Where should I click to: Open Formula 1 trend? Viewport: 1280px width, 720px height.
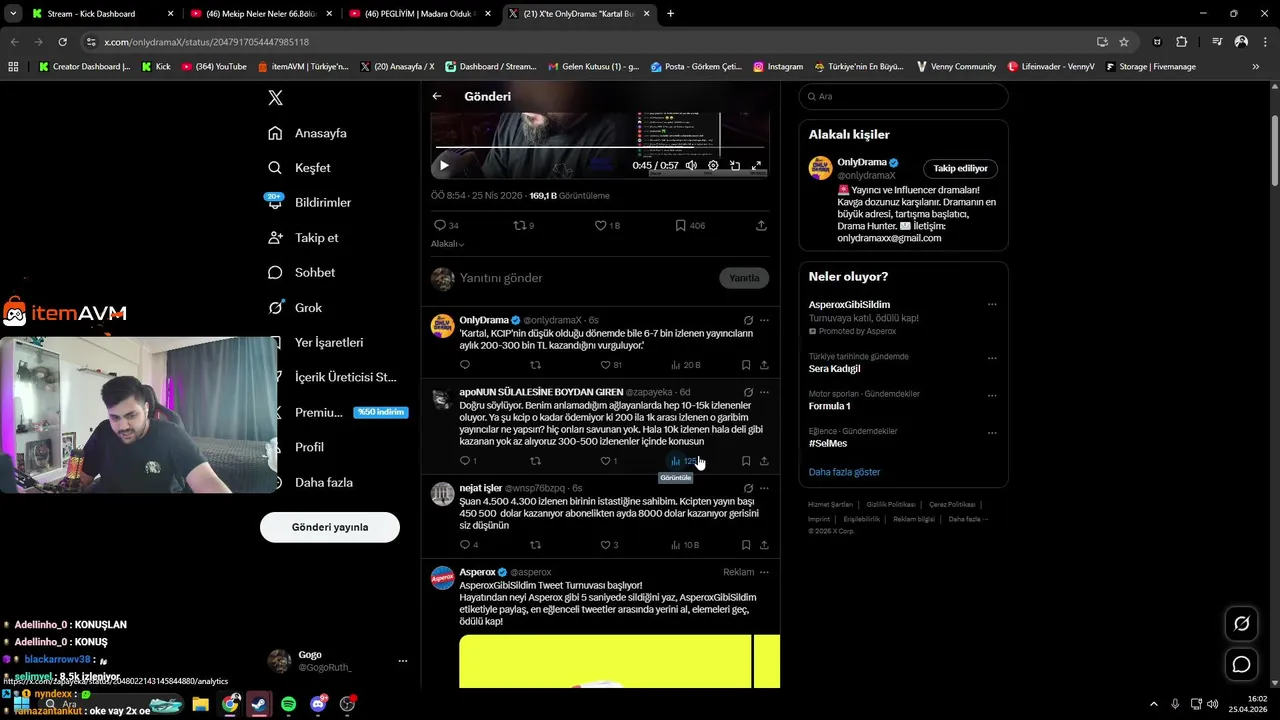point(829,406)
